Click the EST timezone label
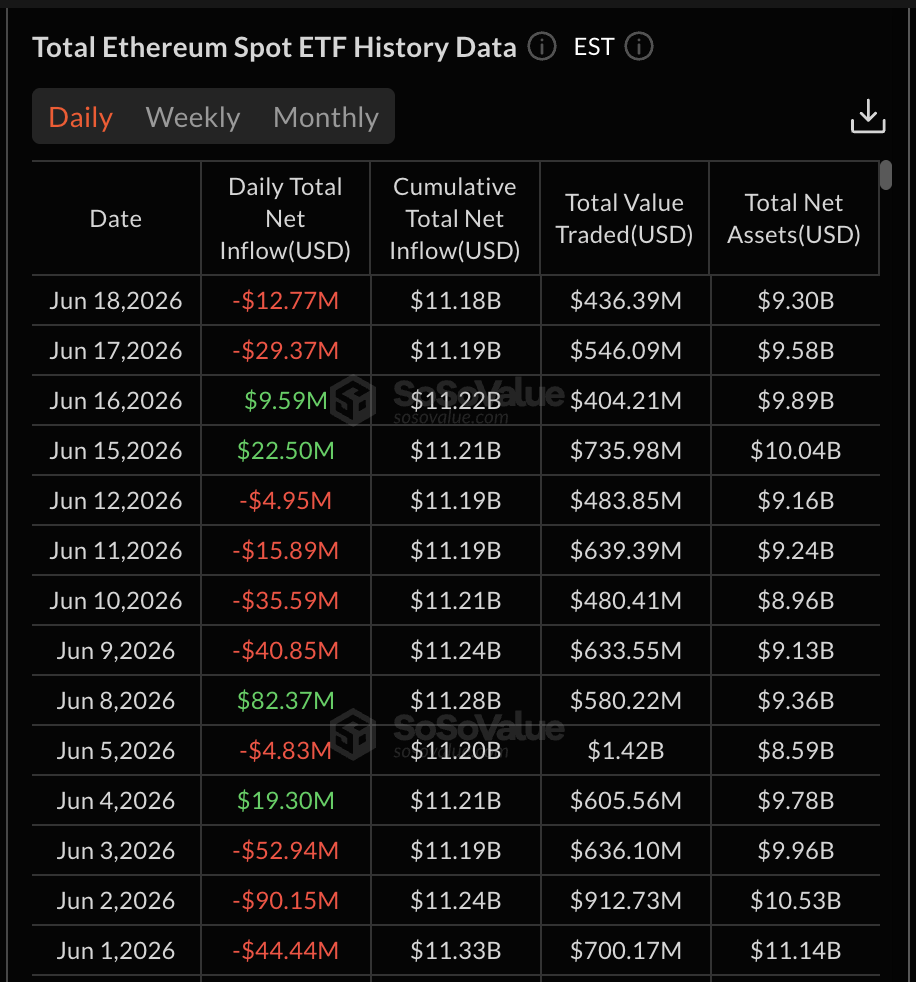This screenshot has height=982, width=916. [594, 47]
